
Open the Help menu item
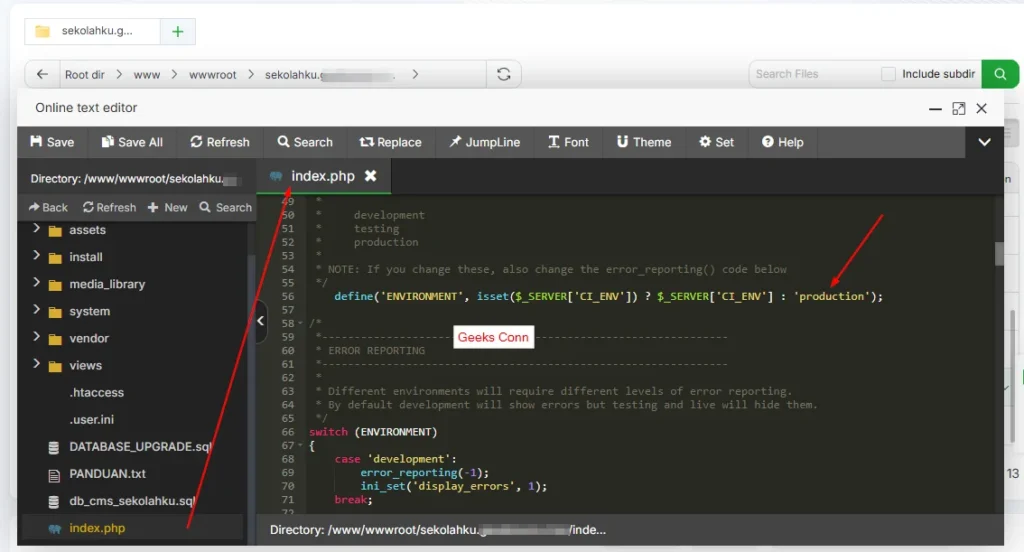click(x=782, y=142)
